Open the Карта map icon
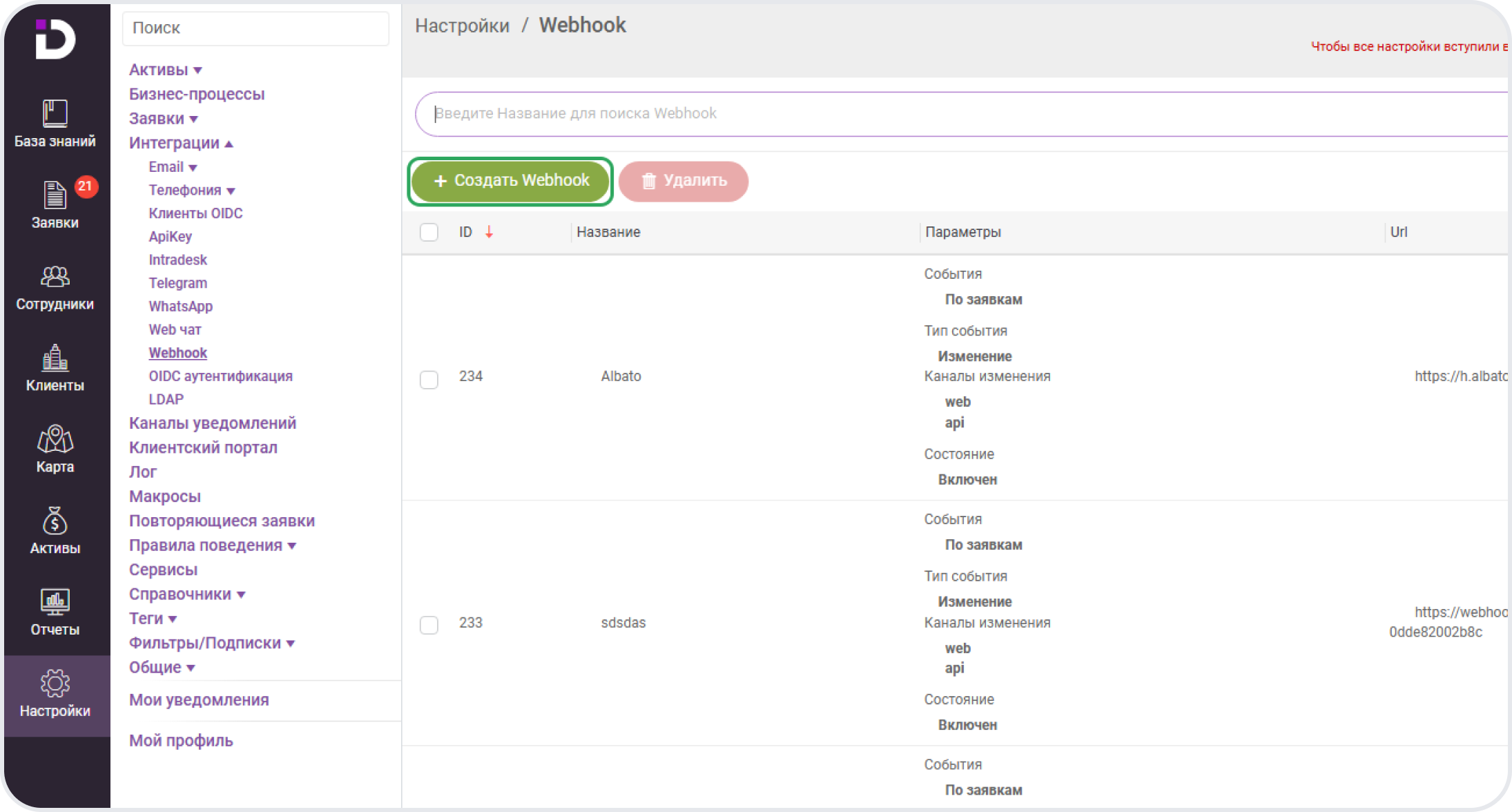Image resolution: width=1512 pixels, height=812 pixels. pos(55,440)
